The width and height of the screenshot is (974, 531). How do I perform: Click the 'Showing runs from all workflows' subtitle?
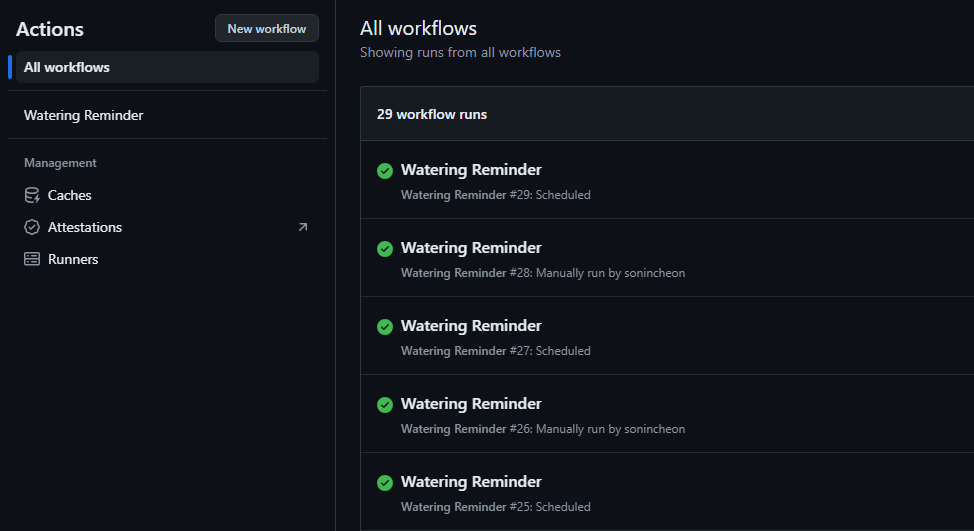coord(460,53)
